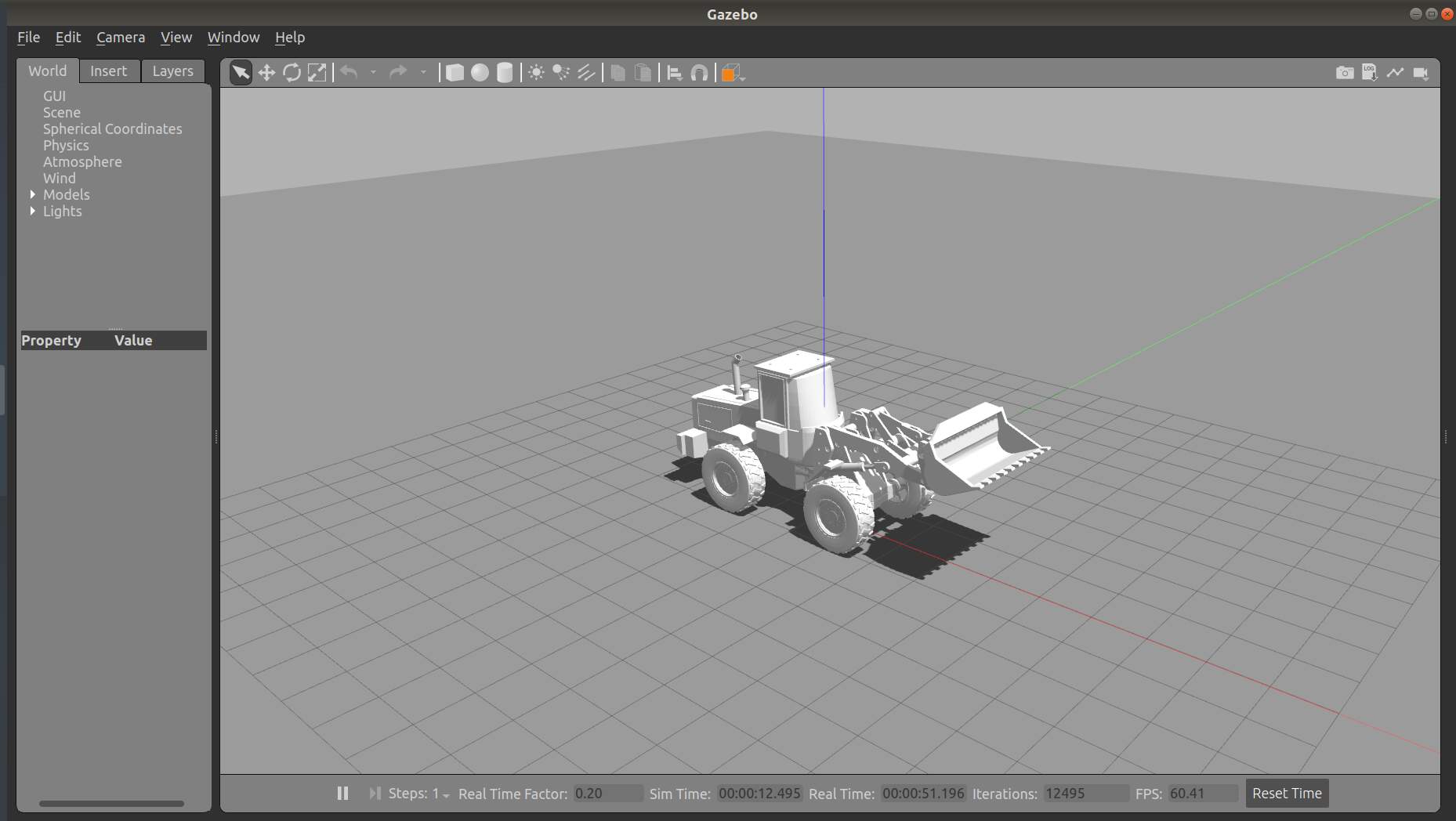The height and width of the screenshot is (821, 1456).
Task: Pause the simulation
Action: [342, 793]
